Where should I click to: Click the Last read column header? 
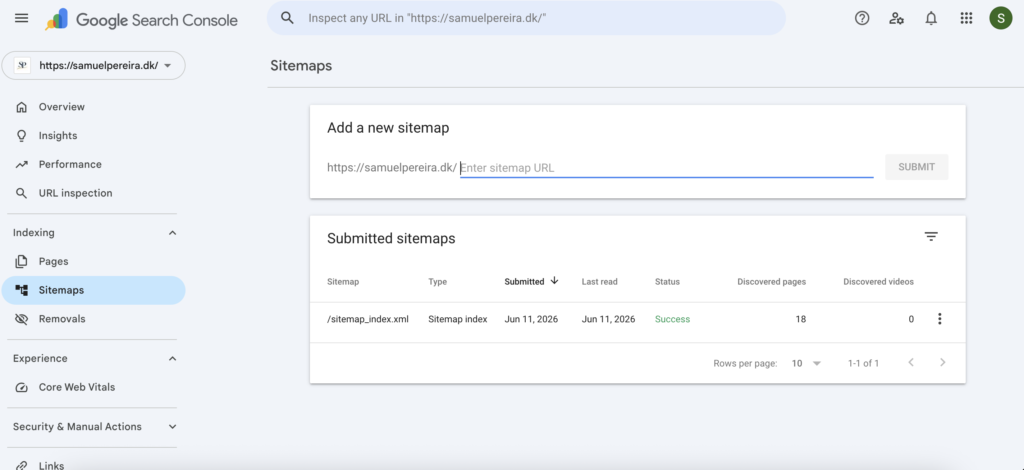click(x=600, y=281)
